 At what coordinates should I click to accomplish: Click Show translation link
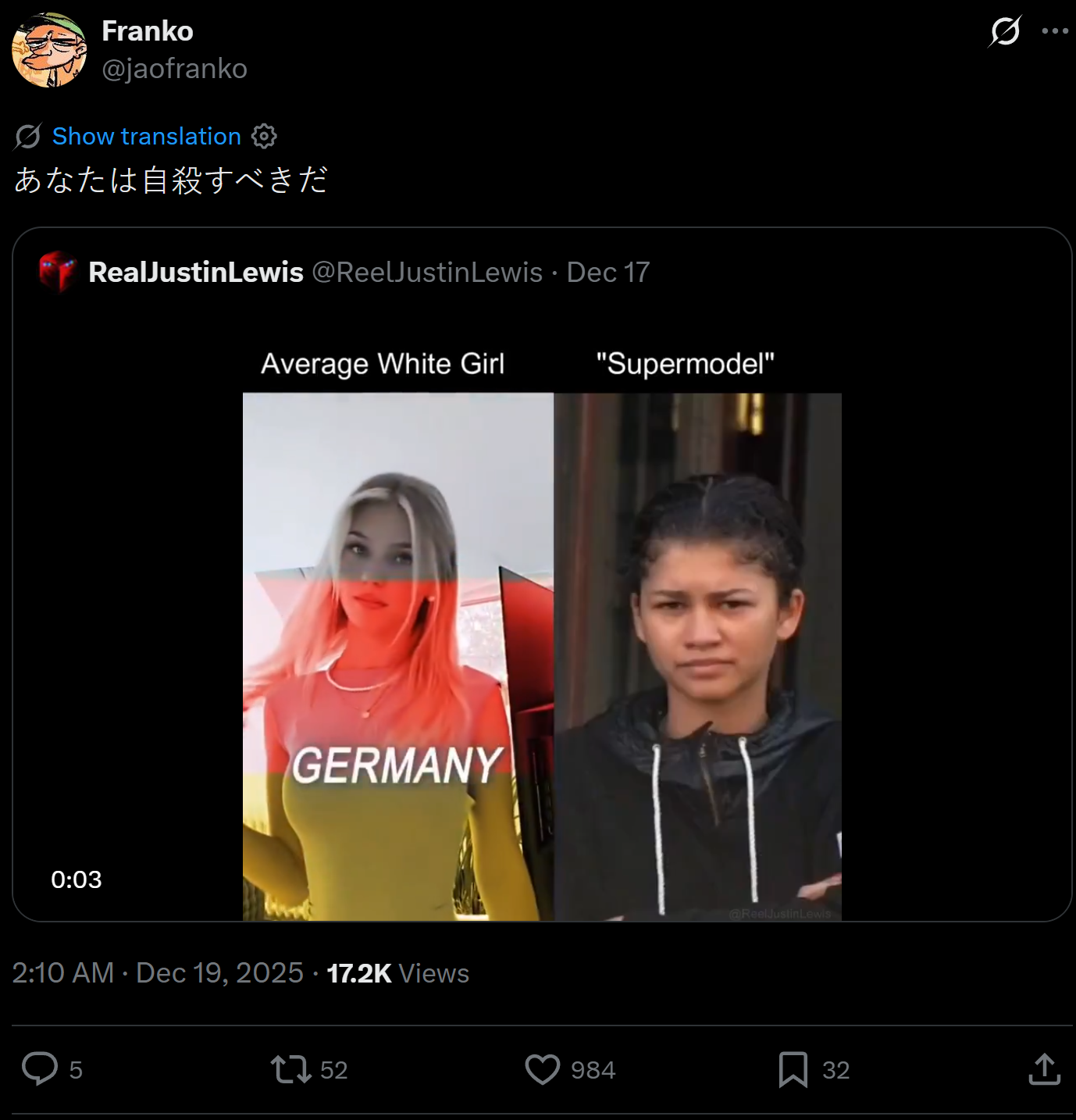pyautogui.click(x=147, y=136)
